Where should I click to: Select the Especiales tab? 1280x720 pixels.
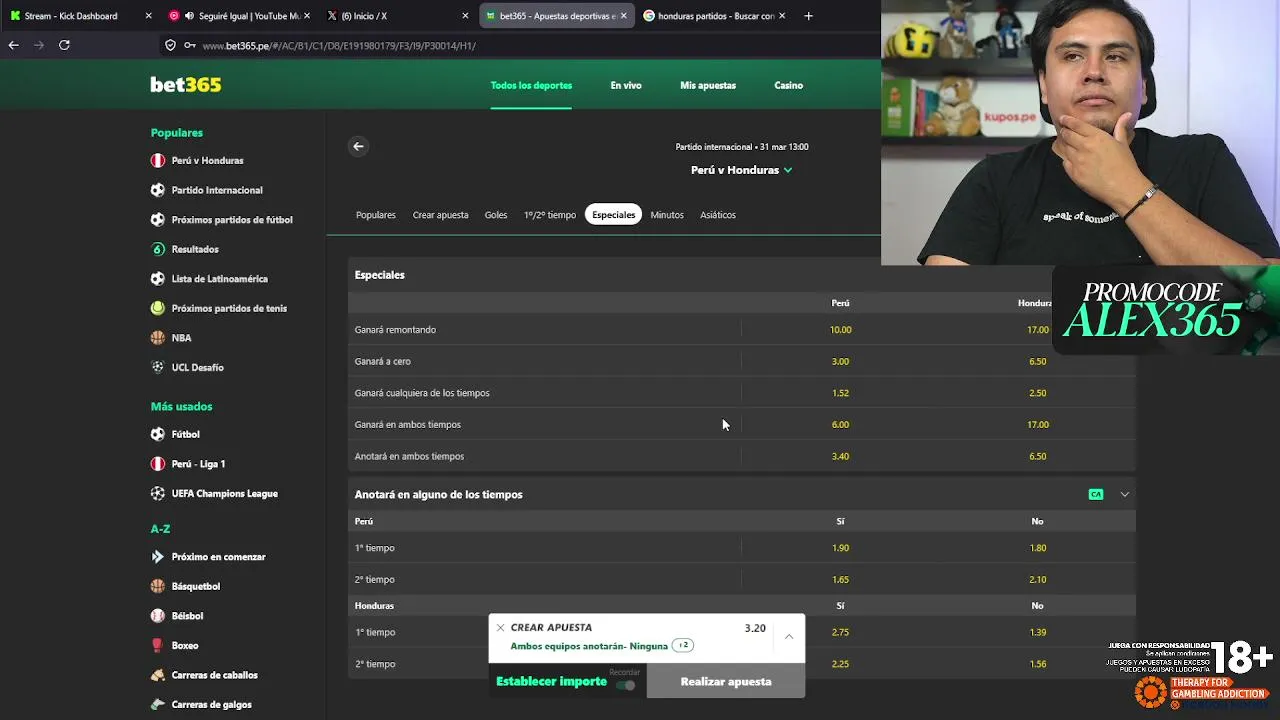click(x=613, y=215)
